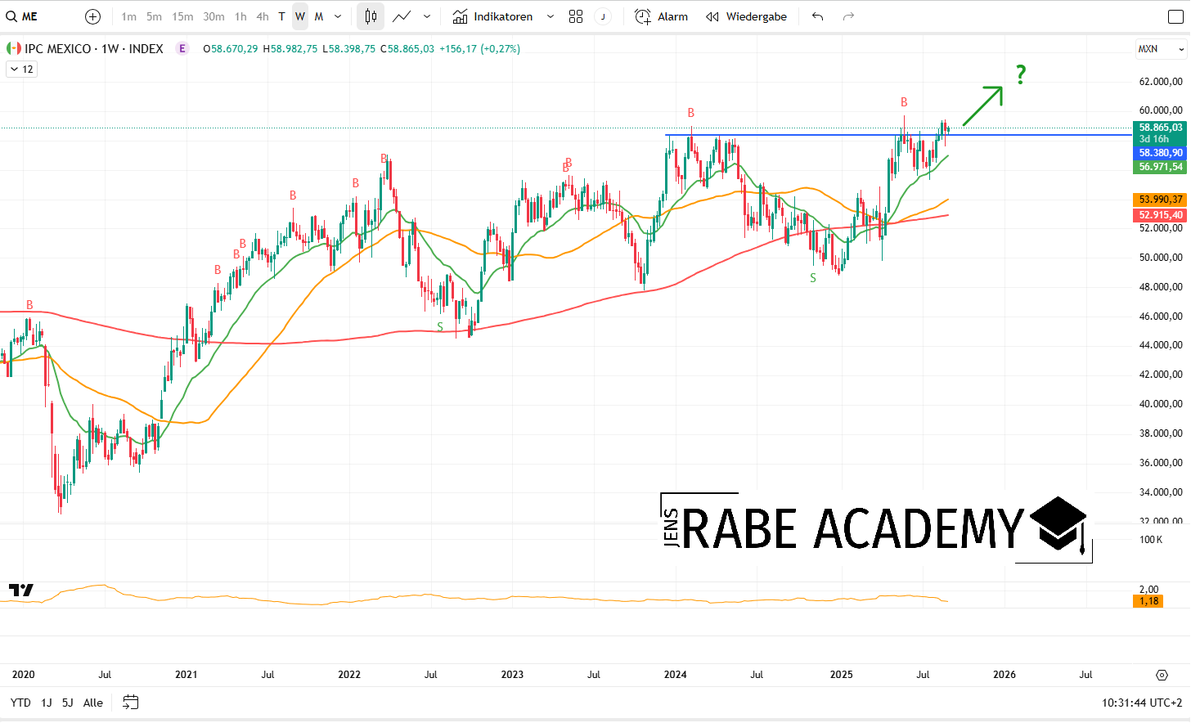Open the indicator templates grid icon

coord(576,16)
